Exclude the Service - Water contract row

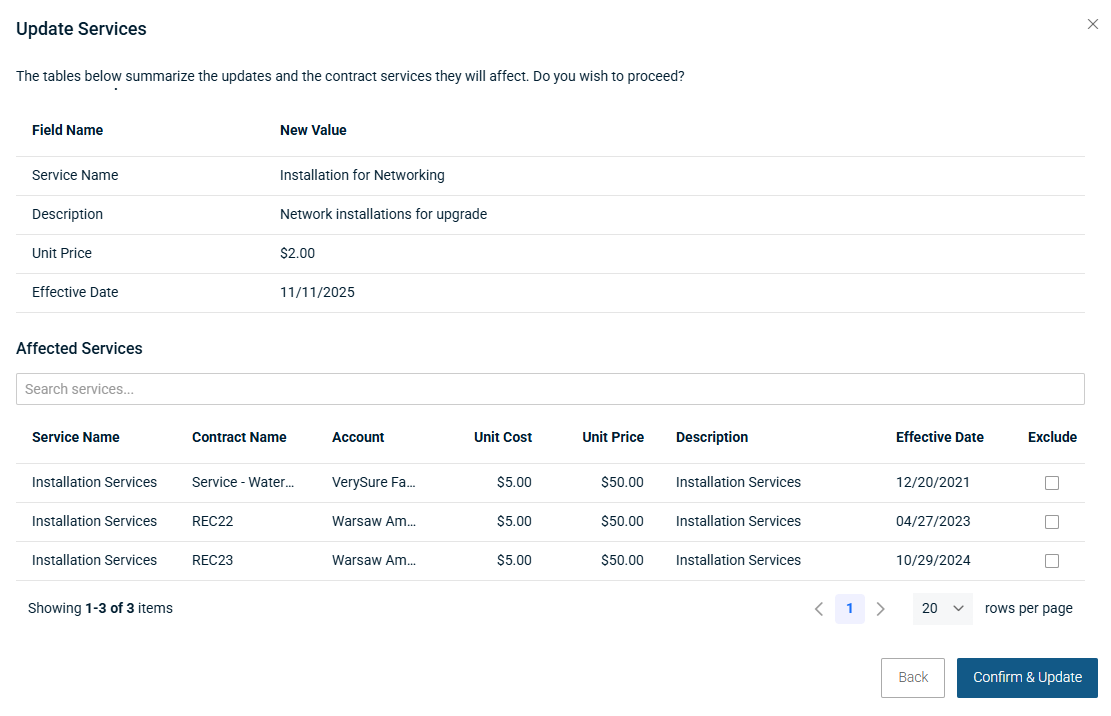click(x=1051, y=483)
